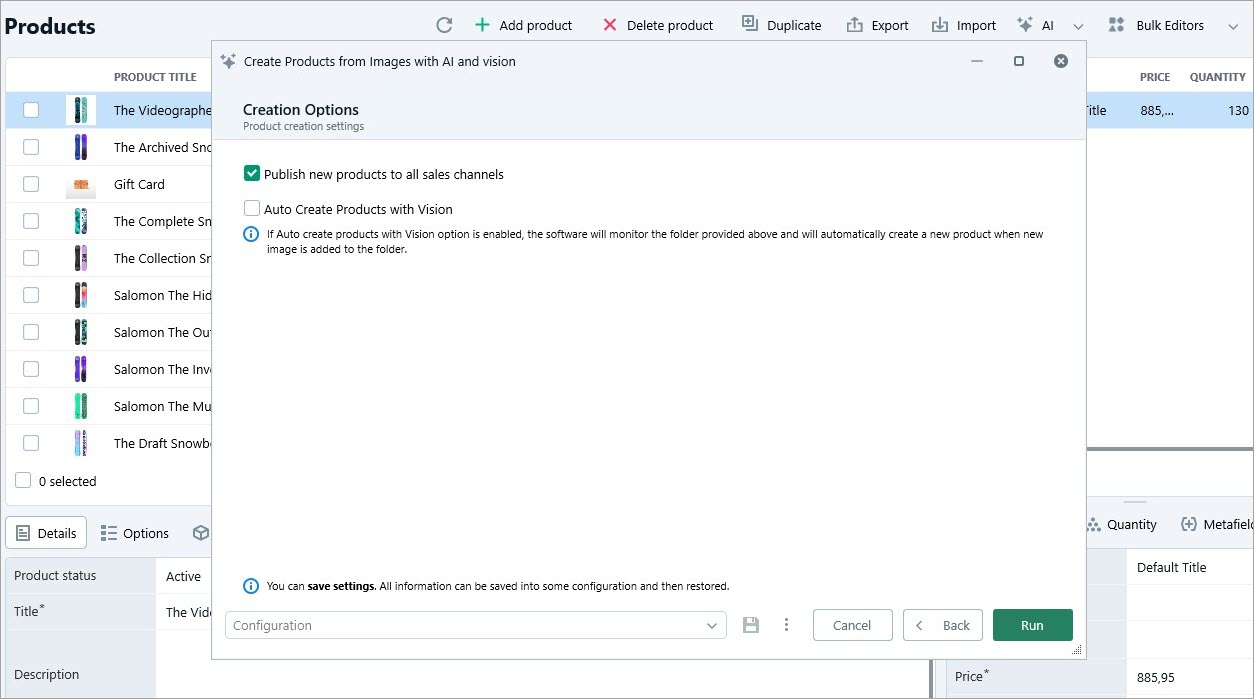1254x699 pixels.
Task: Open the Duplicate products tool
Action: point(748,23)
